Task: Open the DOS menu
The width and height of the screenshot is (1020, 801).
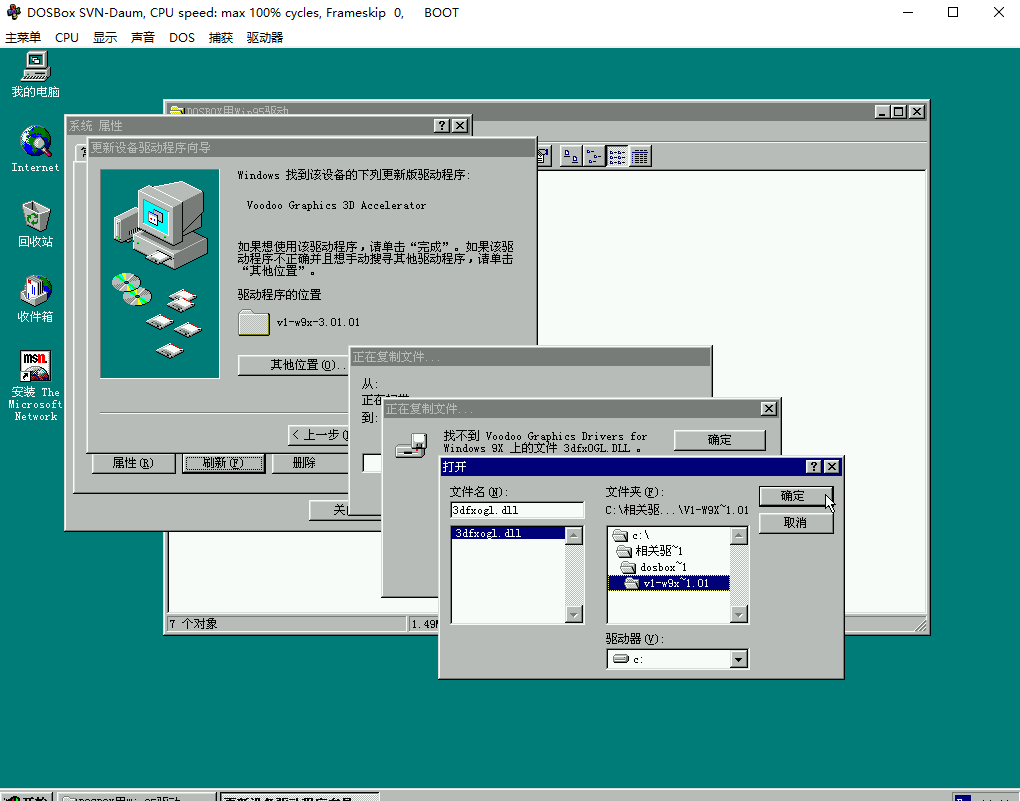Action: [181, 38]
